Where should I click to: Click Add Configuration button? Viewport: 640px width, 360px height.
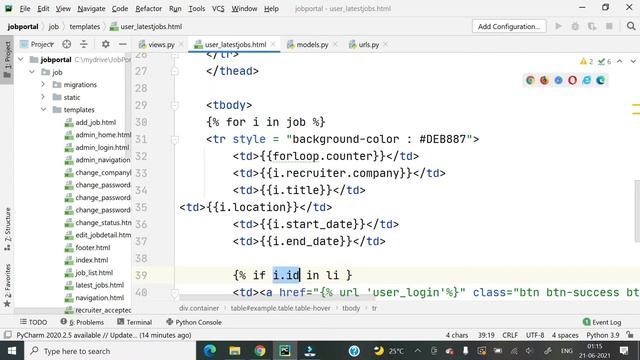[x=509, y=27]
